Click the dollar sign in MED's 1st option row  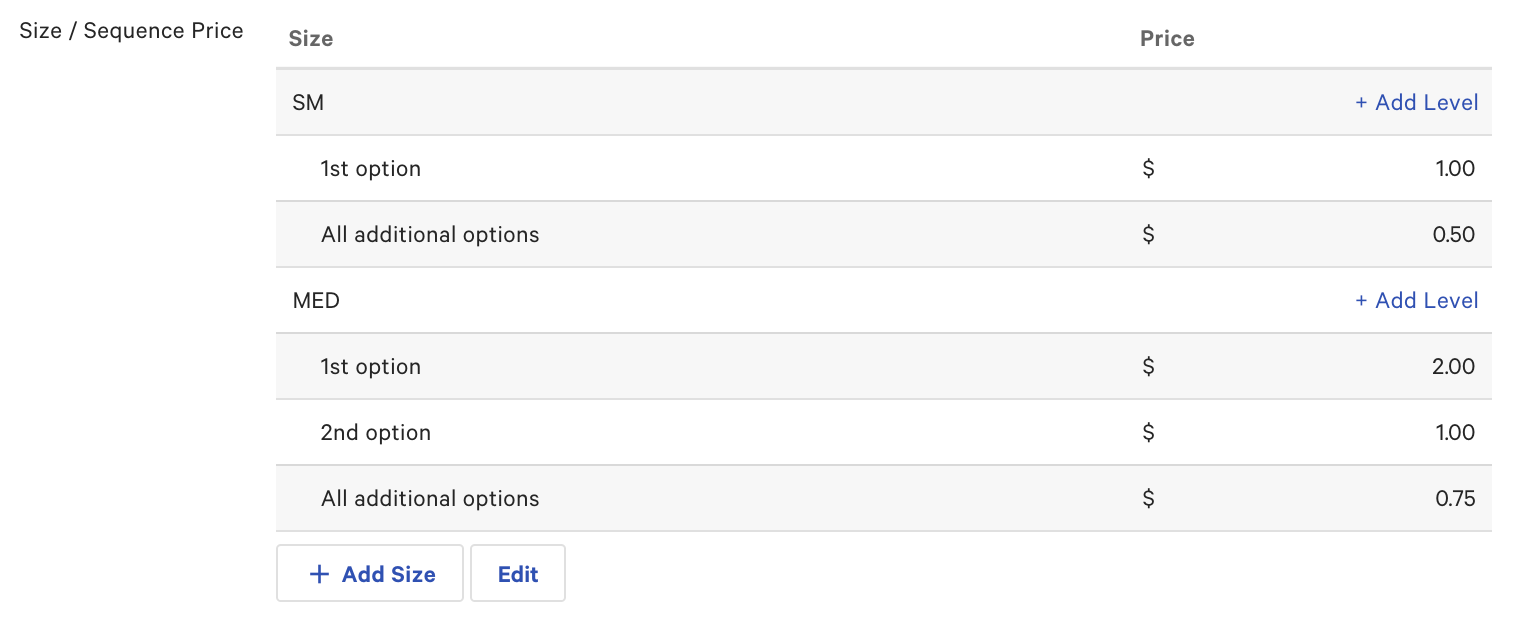(x=1147, y=366)
